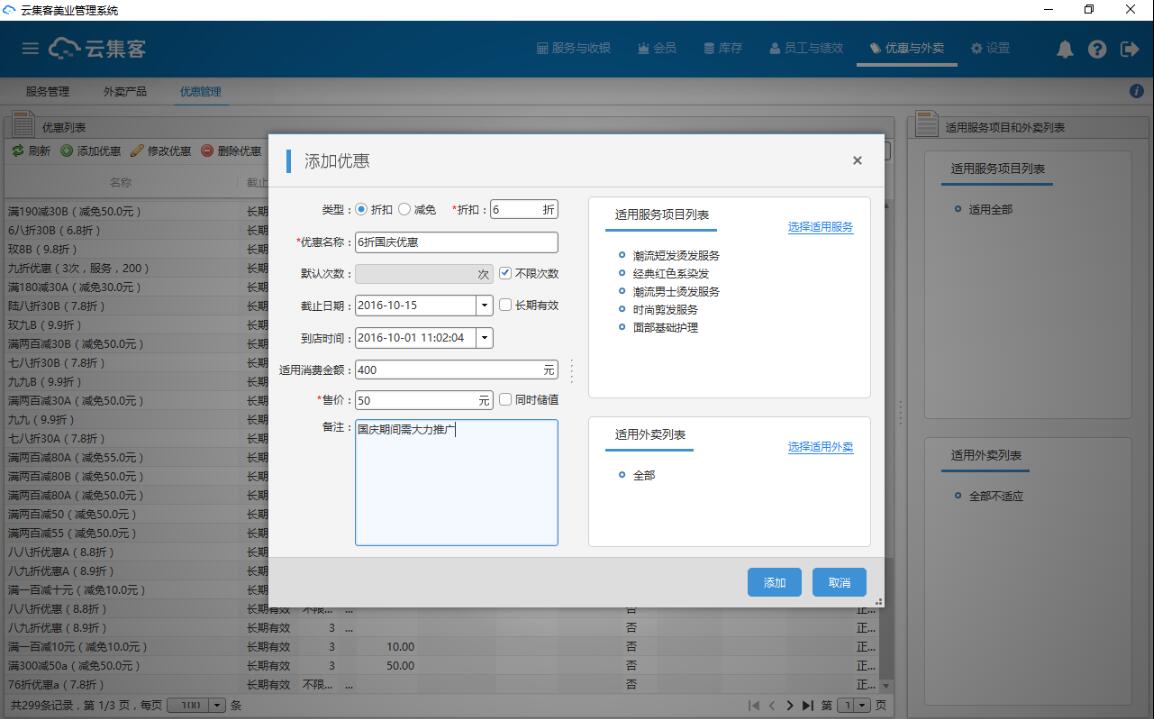This screenshot has width=1154, height=719.
Task: Open the 截止日期 date dropdown
Action: 484,305
